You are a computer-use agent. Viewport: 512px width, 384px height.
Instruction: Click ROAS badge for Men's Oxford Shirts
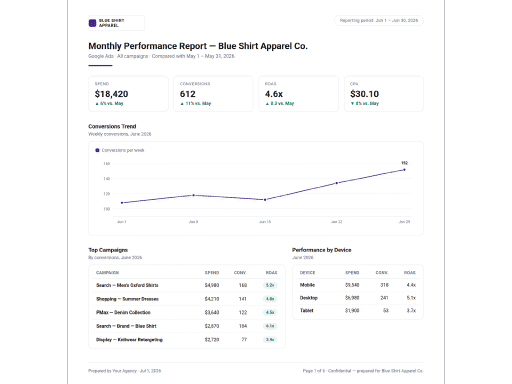pos(270,285)
